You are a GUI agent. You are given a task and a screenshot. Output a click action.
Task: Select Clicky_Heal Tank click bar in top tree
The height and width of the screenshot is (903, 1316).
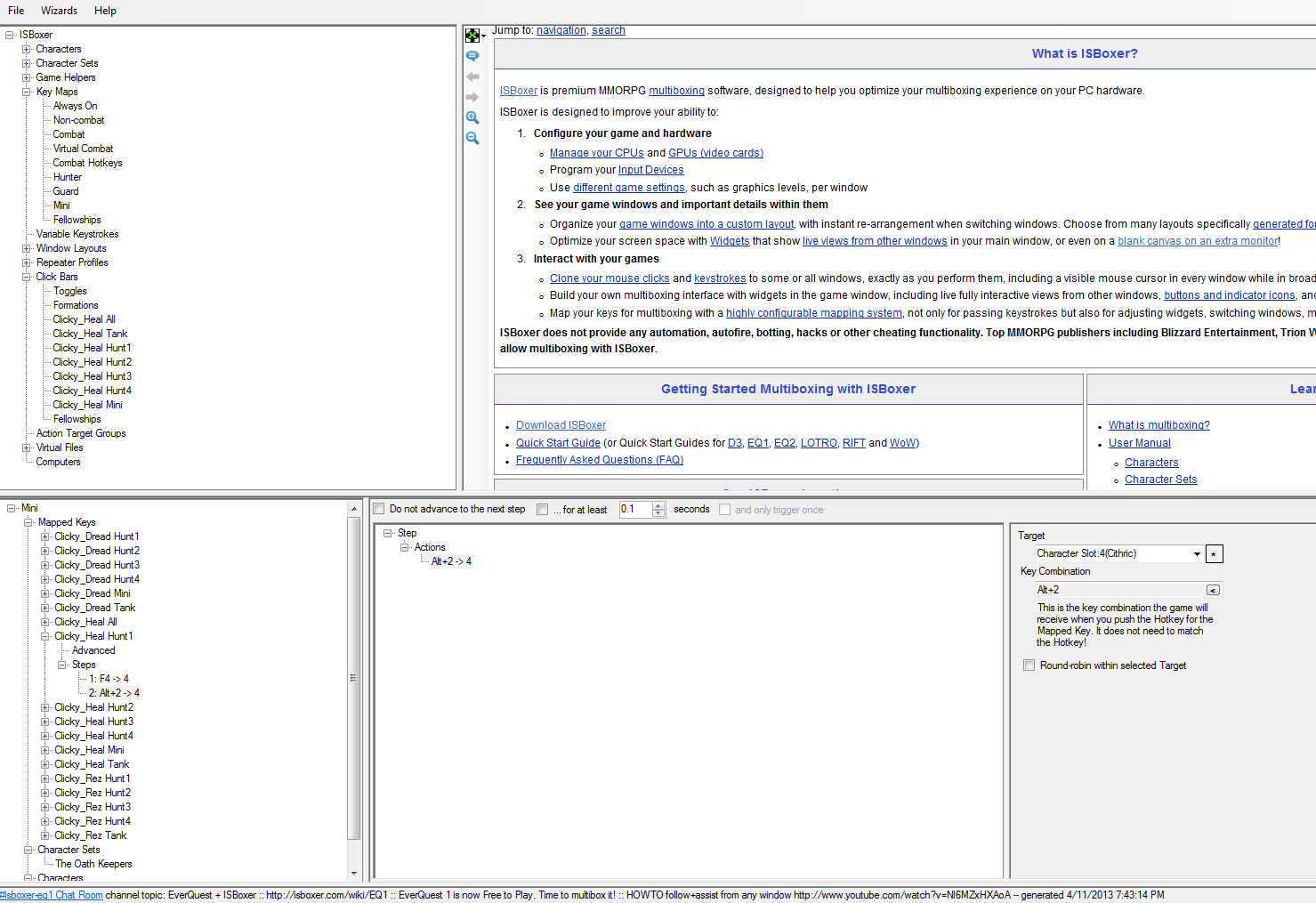[90, 334]
